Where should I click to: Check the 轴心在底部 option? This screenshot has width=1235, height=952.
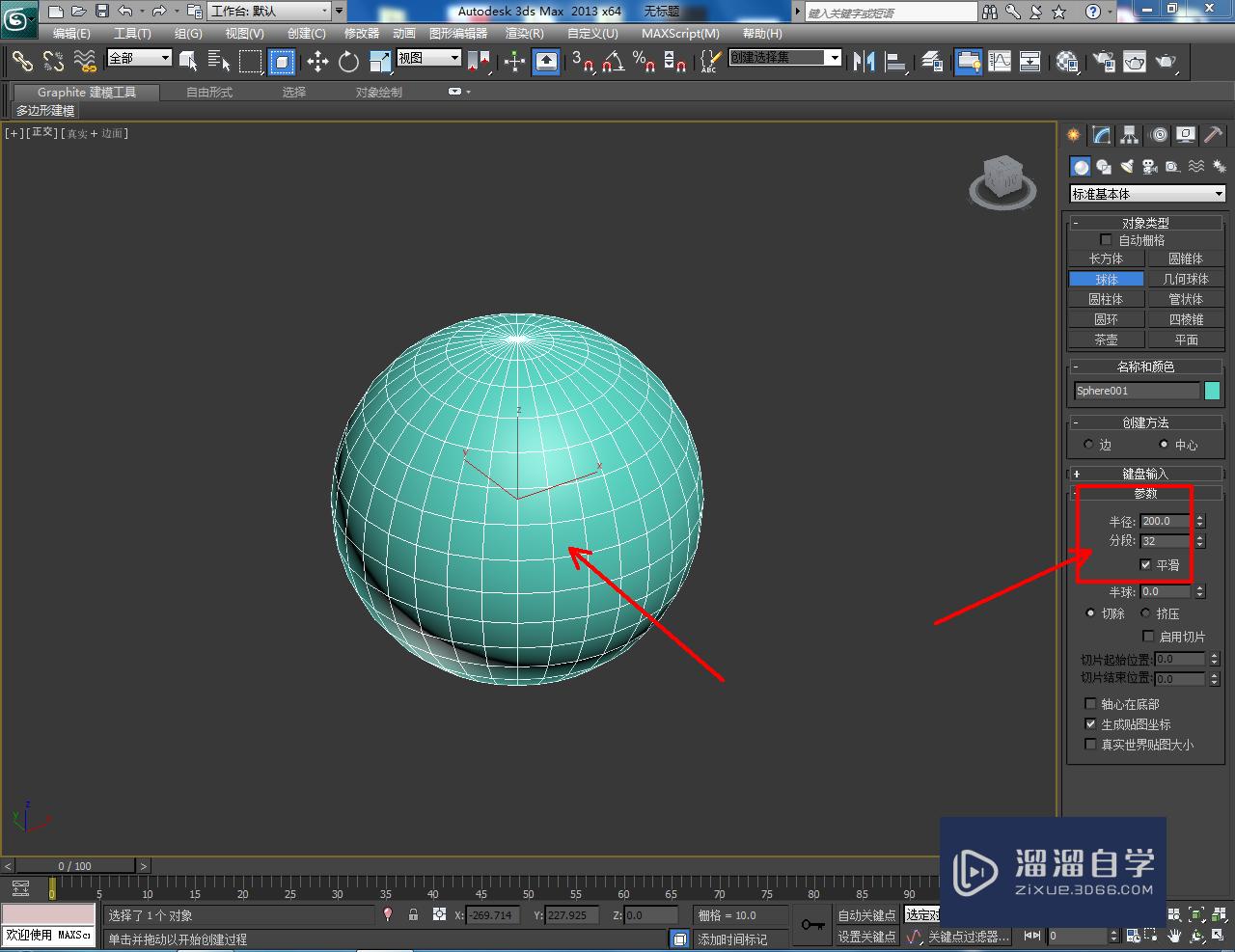click(1090, 704)
